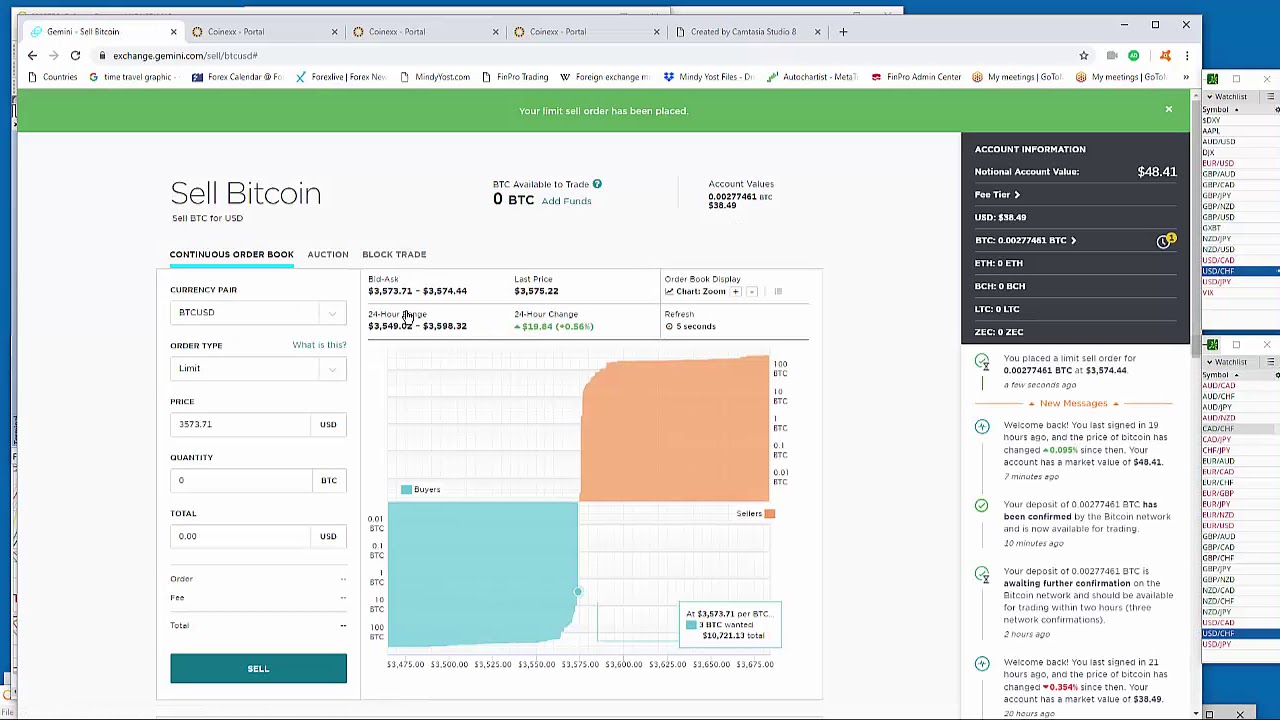The width and height of the screenshot is (1280, 720).
Task: Click the USD: $38.49 balance row
Action: pyautogui.click(x=1075, y=217)
